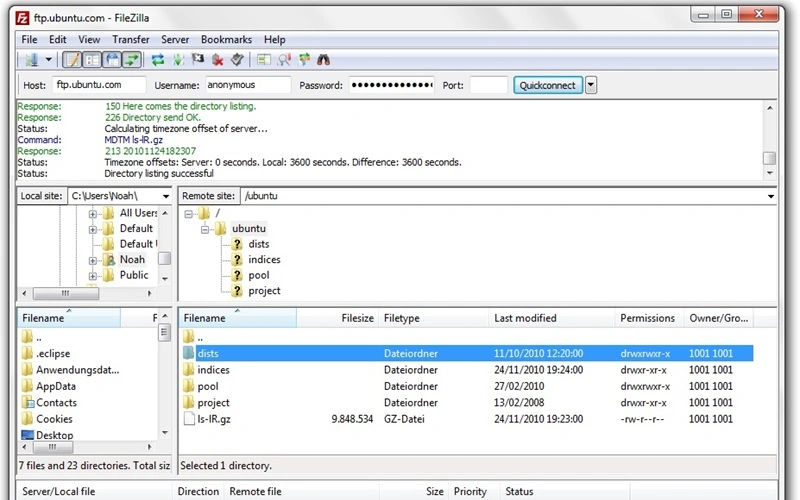
Task: Open the Help menu
Action: click(x=274, y=39)
